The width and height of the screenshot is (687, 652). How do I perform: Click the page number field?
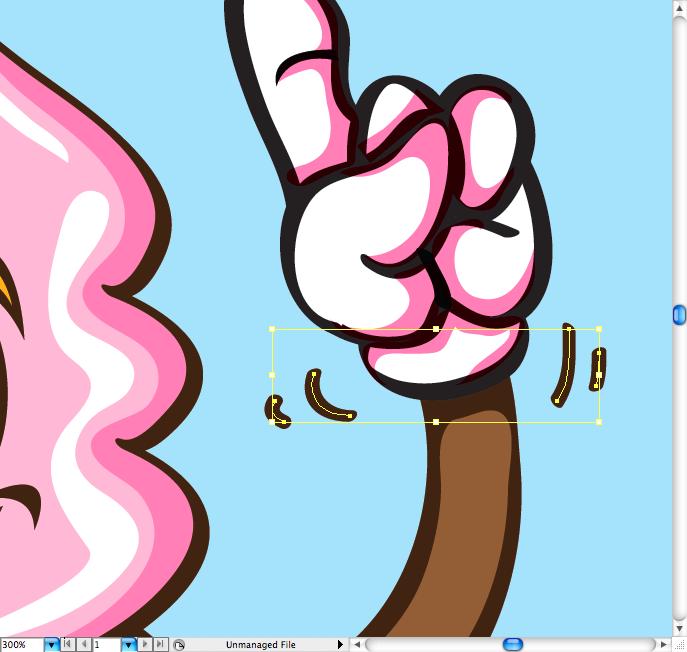[x=106, y=645]
